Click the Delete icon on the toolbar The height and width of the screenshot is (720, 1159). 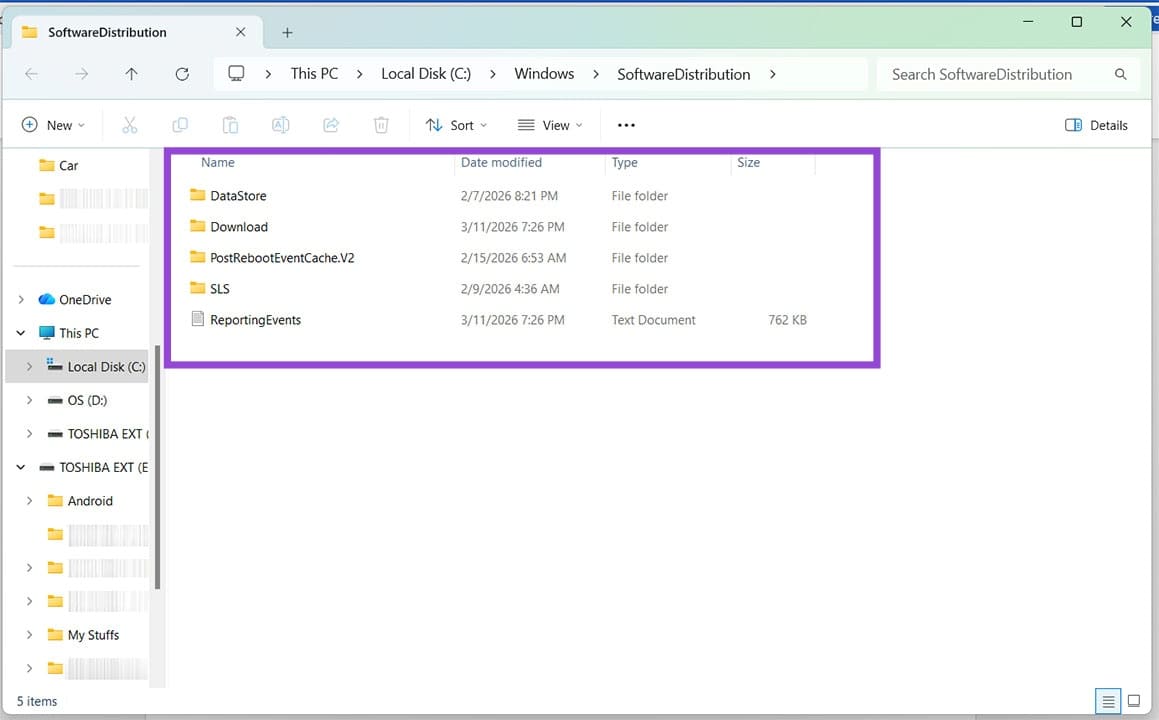tap(381, 124)
